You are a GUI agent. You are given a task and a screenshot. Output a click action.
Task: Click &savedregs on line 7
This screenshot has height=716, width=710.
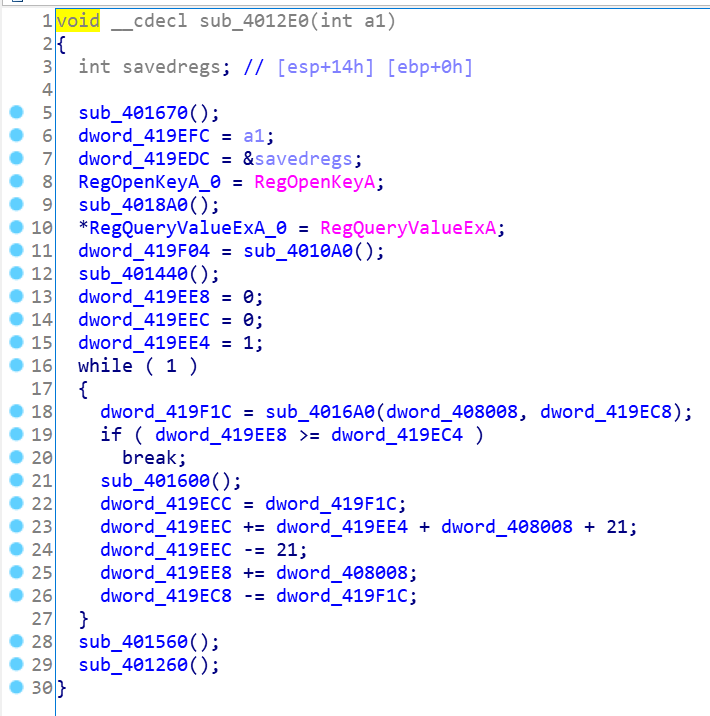coord(298,159)
